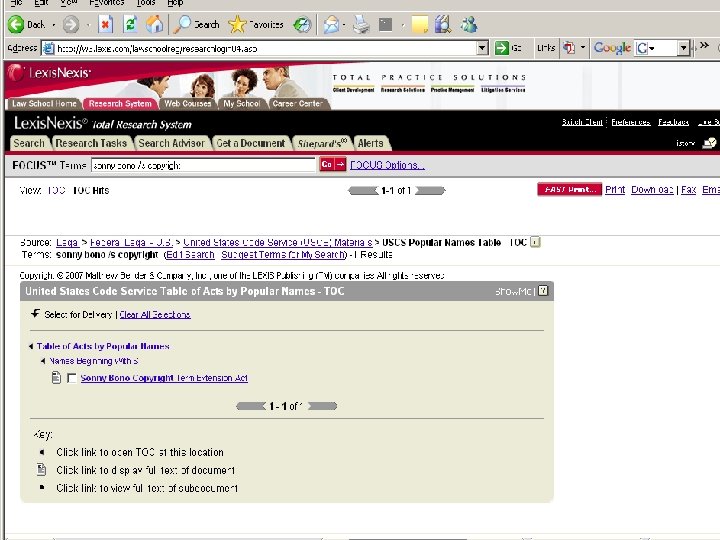Image resolution: width=720 pixels, height=540 pixels.
Task: Click green Go arrow beside address bar
Action: (501, 48)
